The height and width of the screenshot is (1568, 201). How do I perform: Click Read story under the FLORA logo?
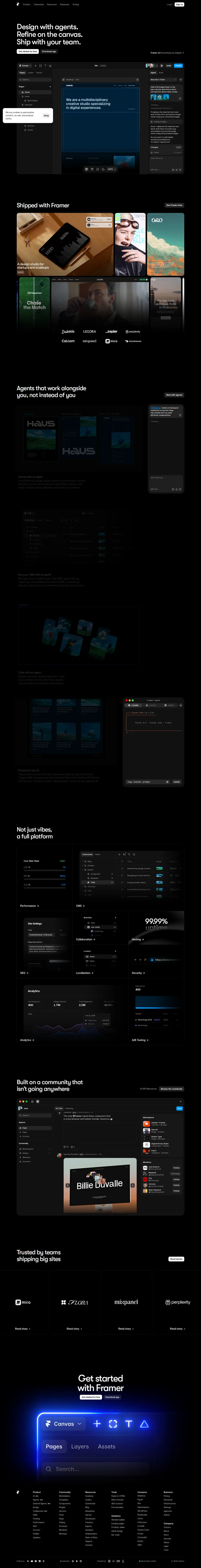pos(74,1329)
